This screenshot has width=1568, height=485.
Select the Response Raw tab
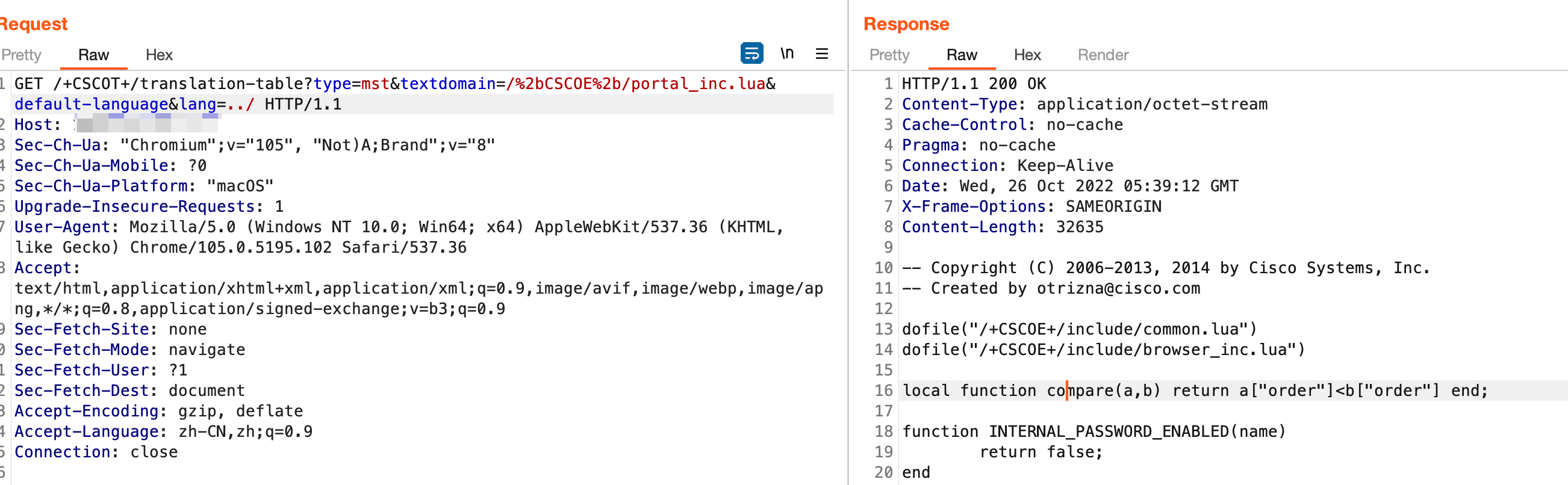click(961, 55)
